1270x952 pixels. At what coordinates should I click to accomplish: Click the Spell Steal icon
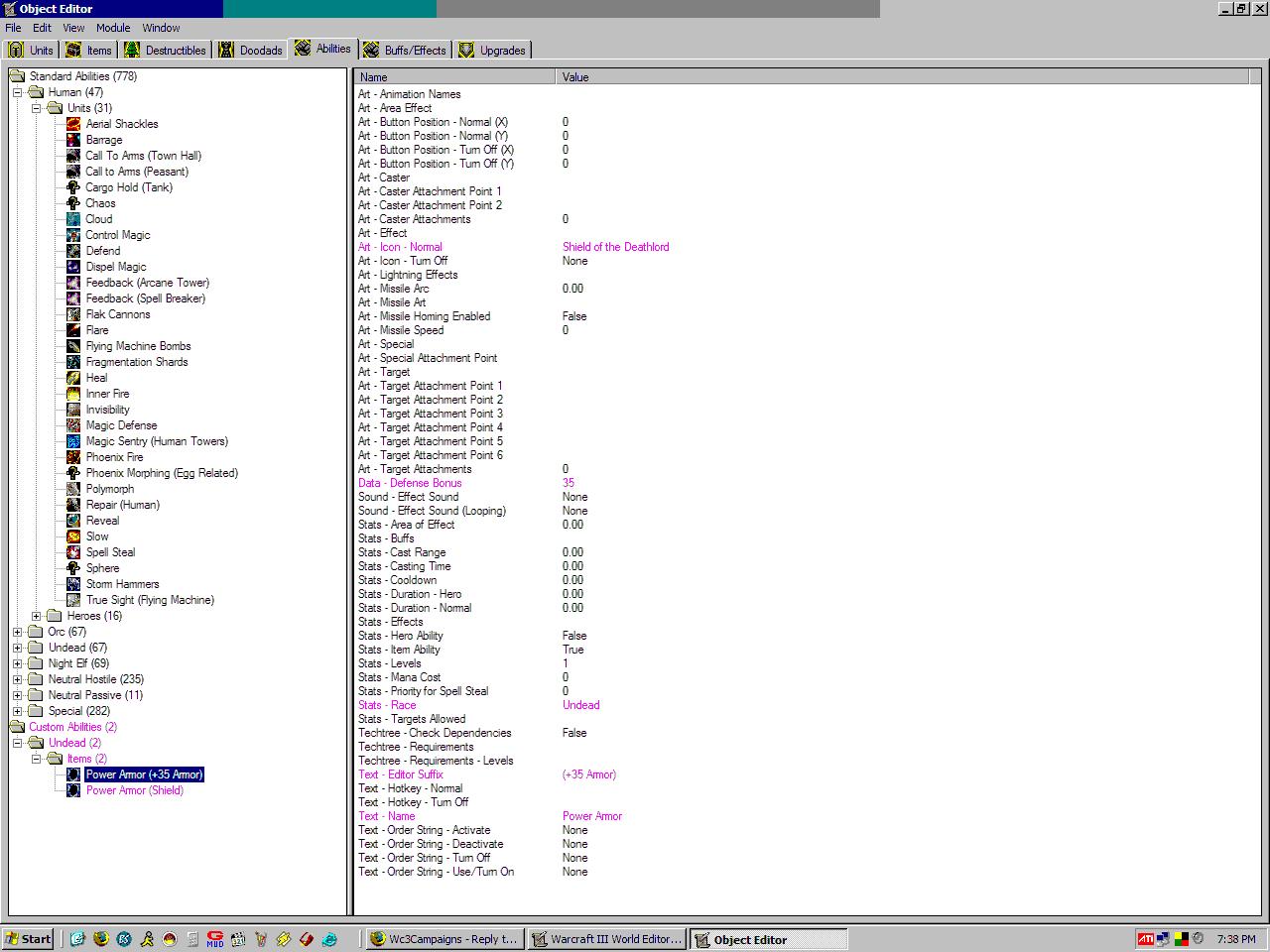(x=73, y=552)
